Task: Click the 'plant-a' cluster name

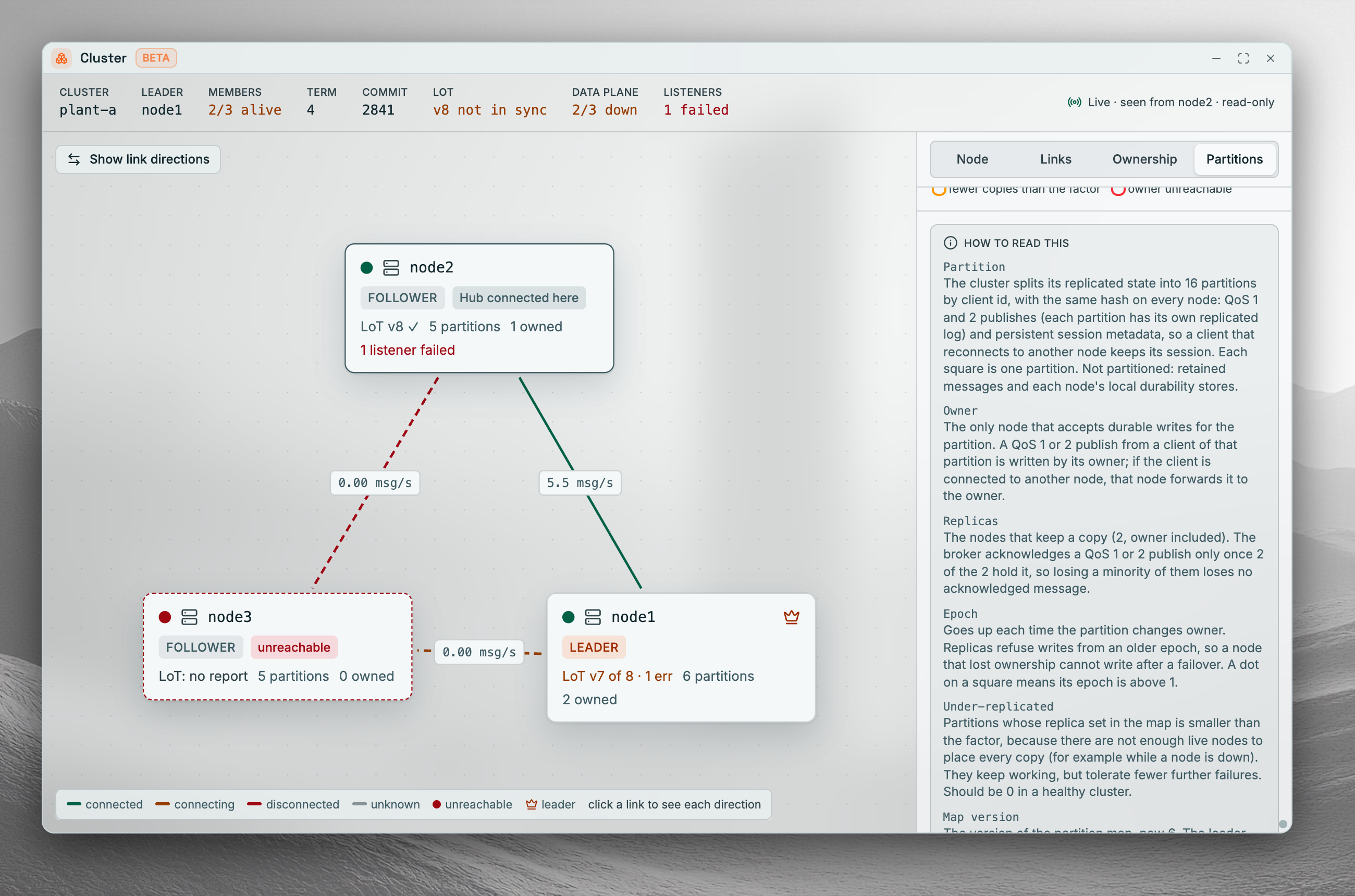Action: pos(88,110)
